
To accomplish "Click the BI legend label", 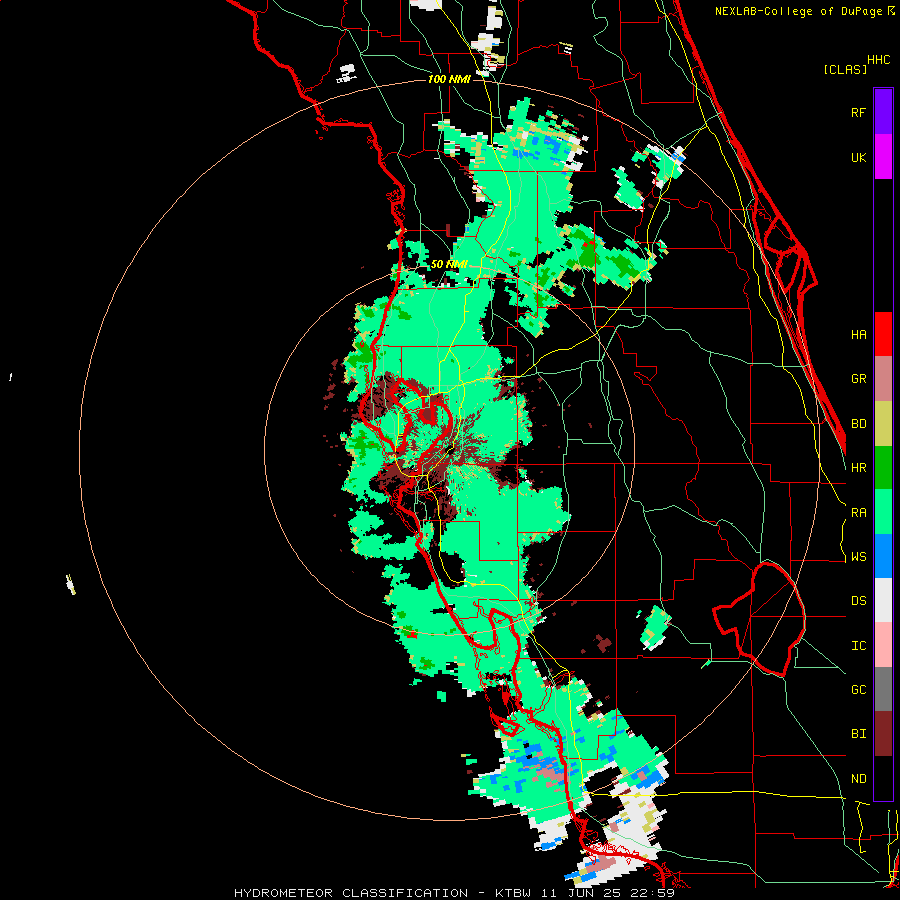I will (x=859, y=734).
